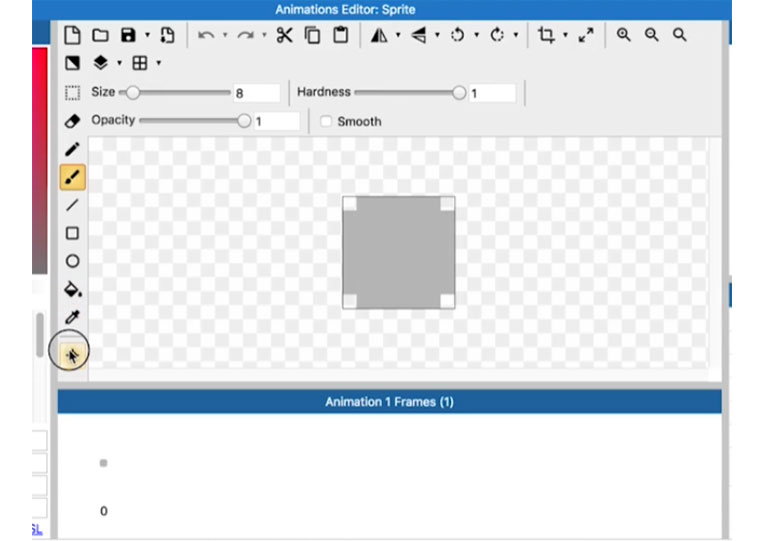Cut selection with scissors icon
The image size is (763, 541).
tap(284, 35)
